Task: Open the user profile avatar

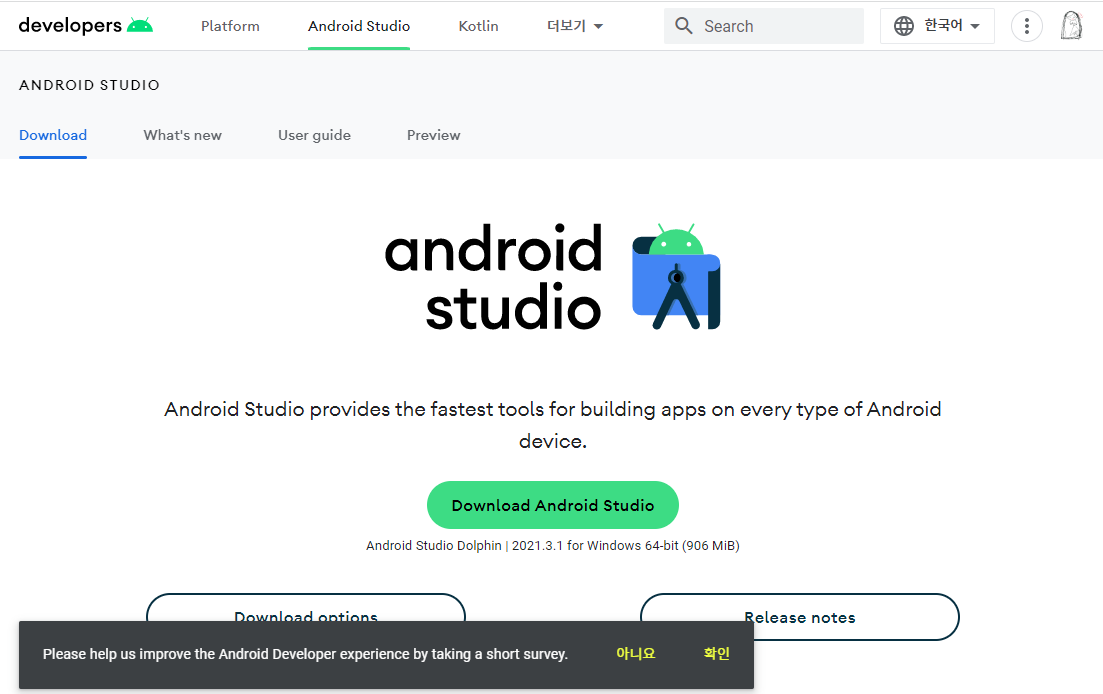Action: [x=1071, y=26]
